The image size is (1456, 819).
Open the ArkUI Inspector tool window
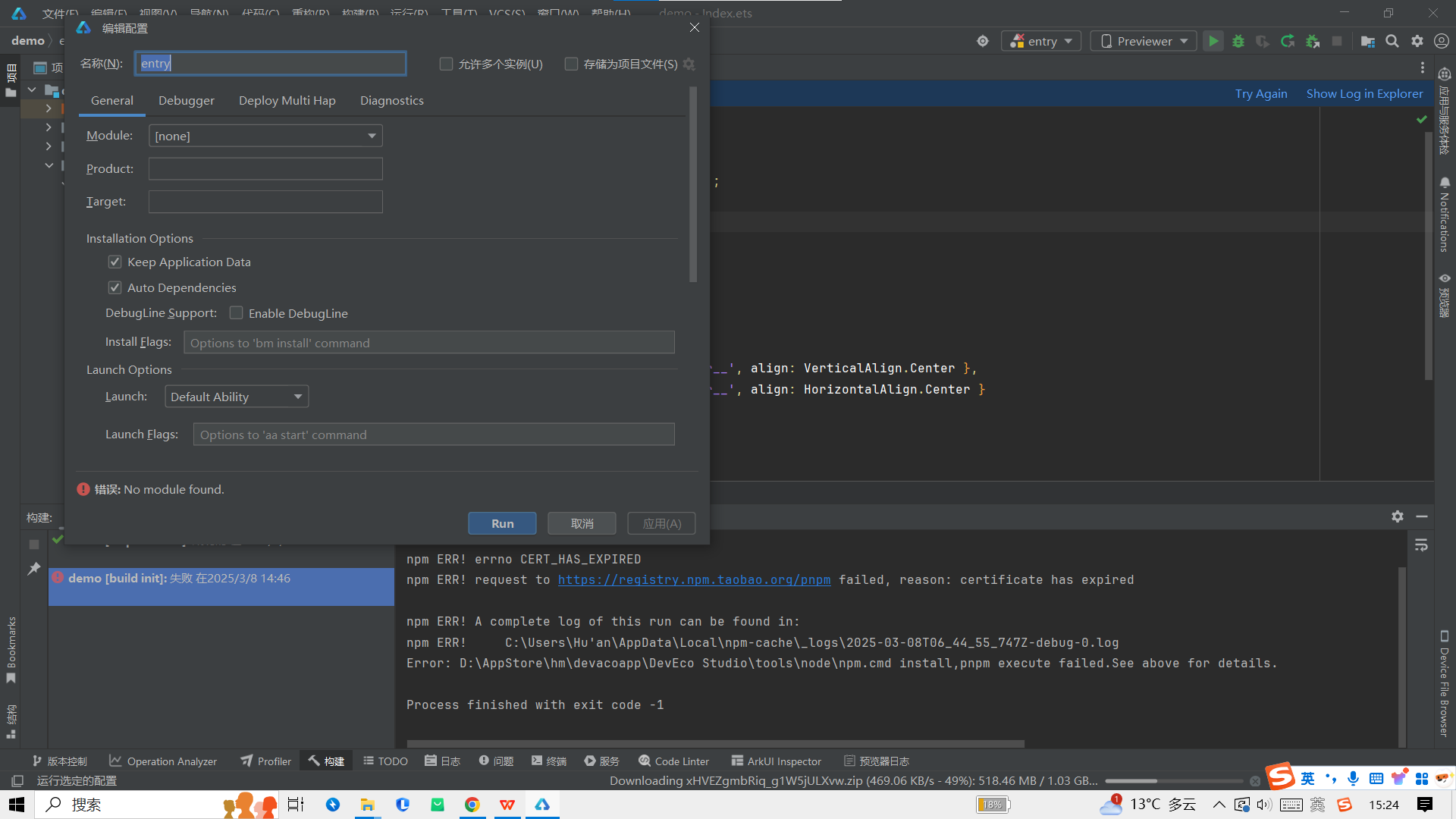[x=776, y=761]
